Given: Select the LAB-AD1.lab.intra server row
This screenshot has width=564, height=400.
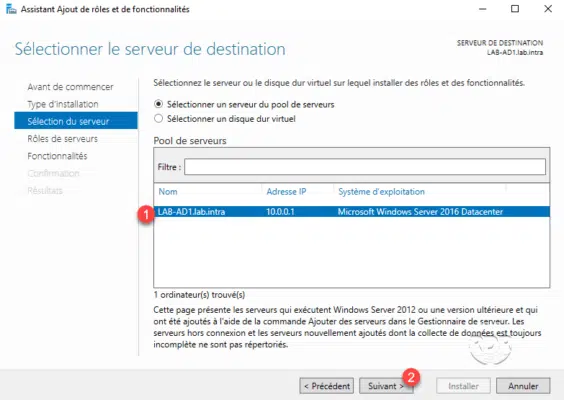Looking at the screenshot, I should click(x=352, y=212).
